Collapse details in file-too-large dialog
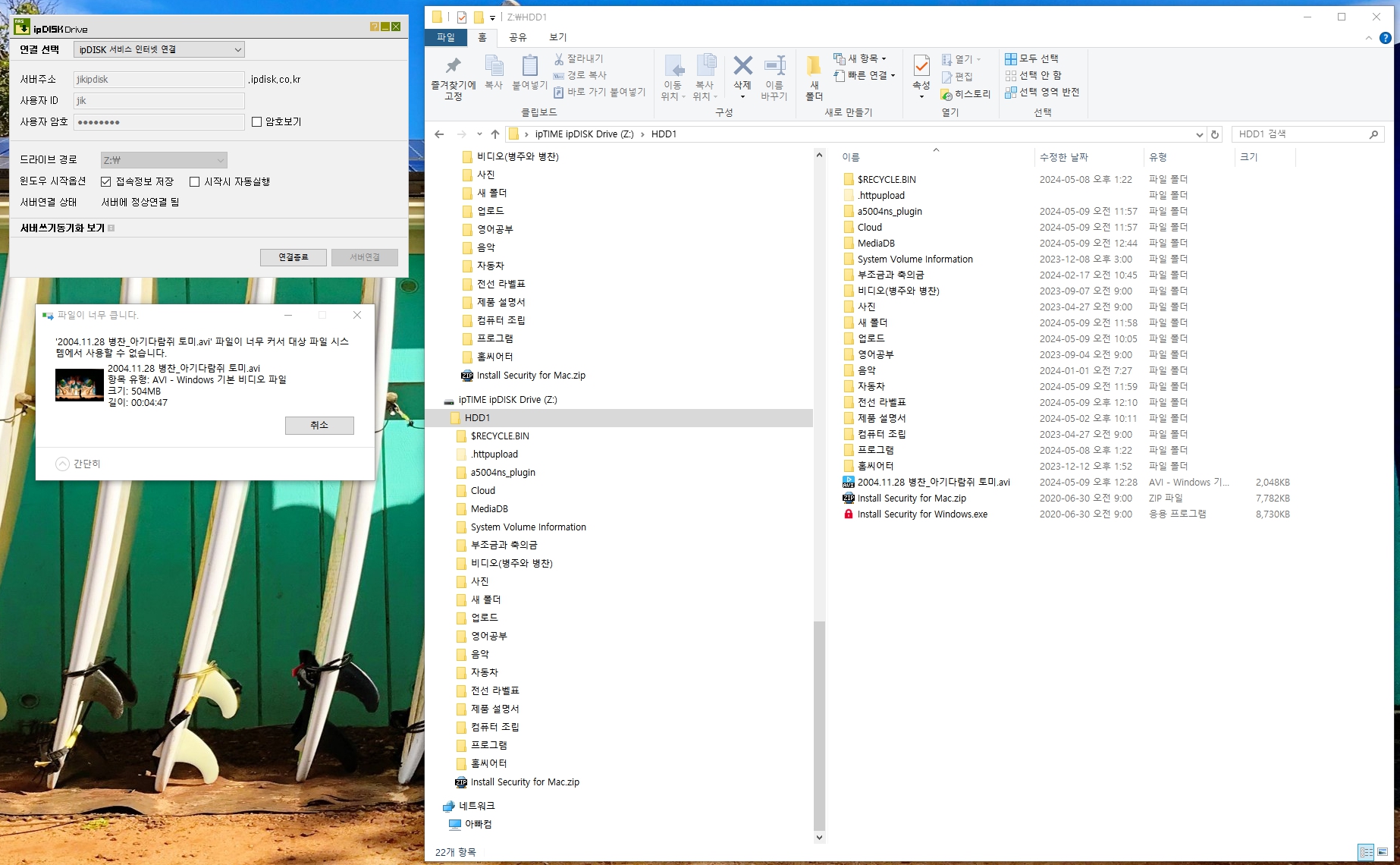This screenshot has height=865, width=1400. pos(78,464)
